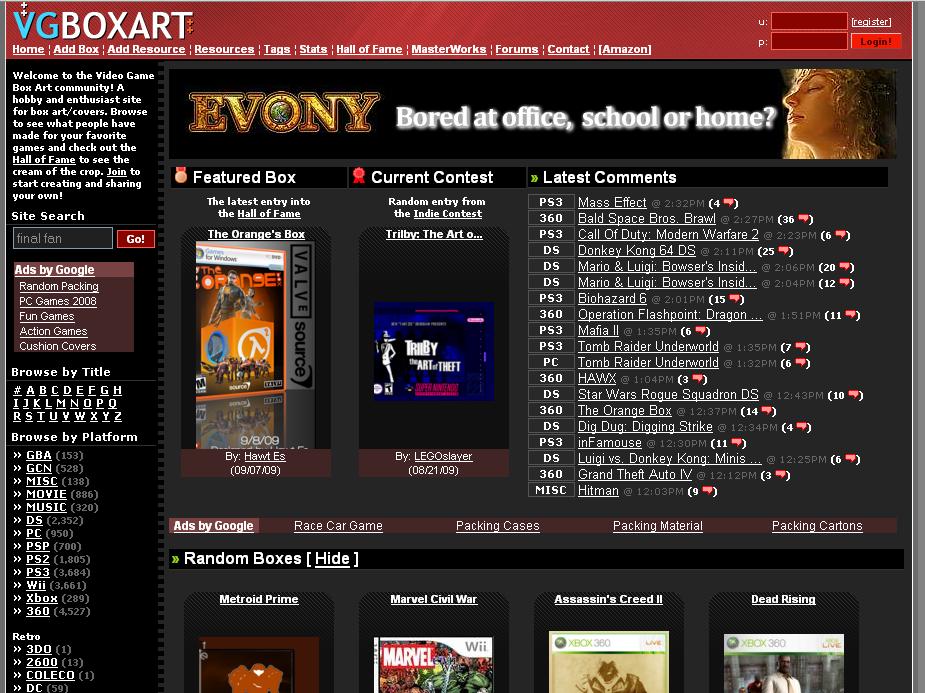This screenshot has width=925, height=693.
Task: Click the 360 badge beside Grand Theft Auto IV
Action: point(551,474)
